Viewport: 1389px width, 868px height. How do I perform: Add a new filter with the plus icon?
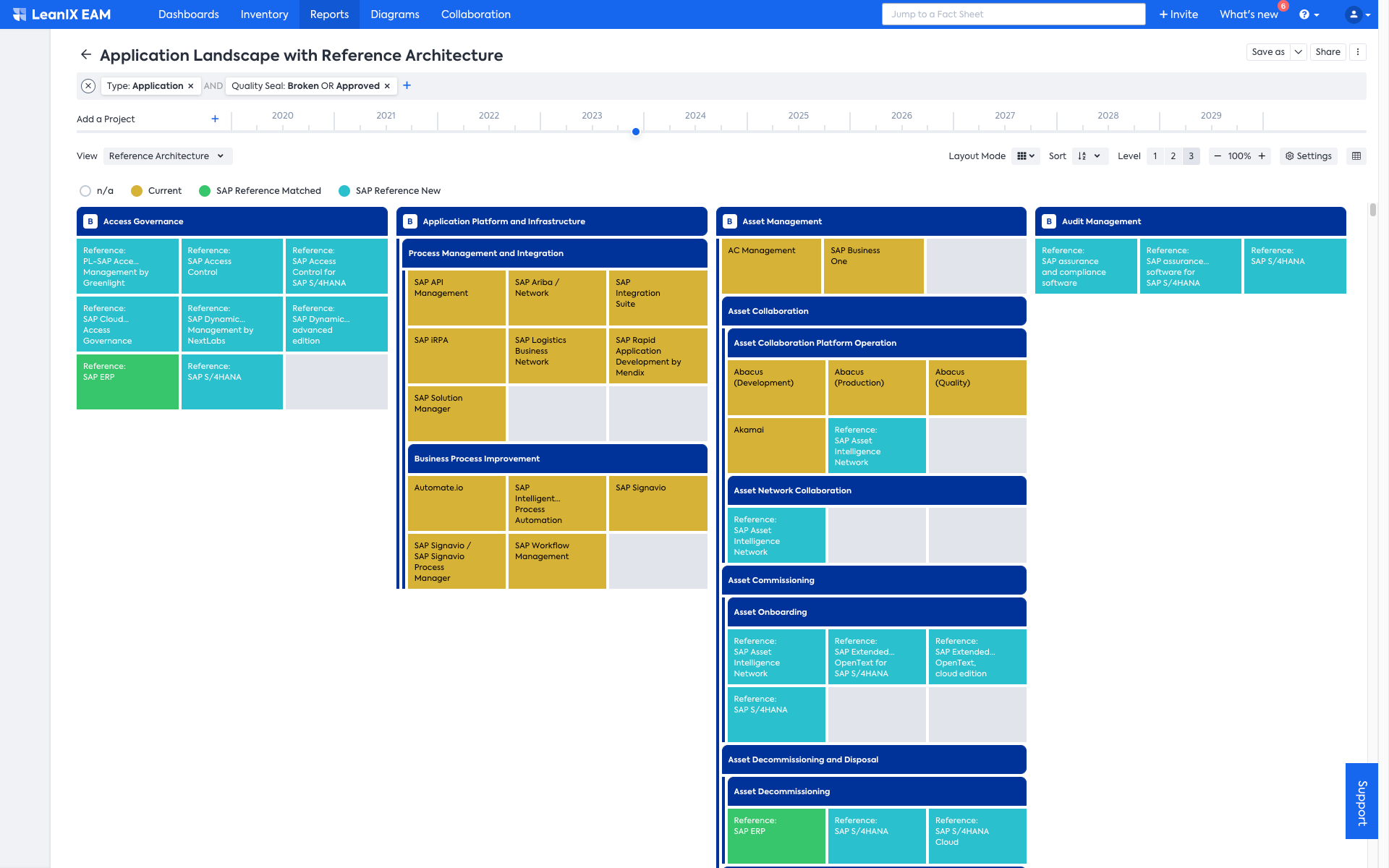[x=407, y=85]
